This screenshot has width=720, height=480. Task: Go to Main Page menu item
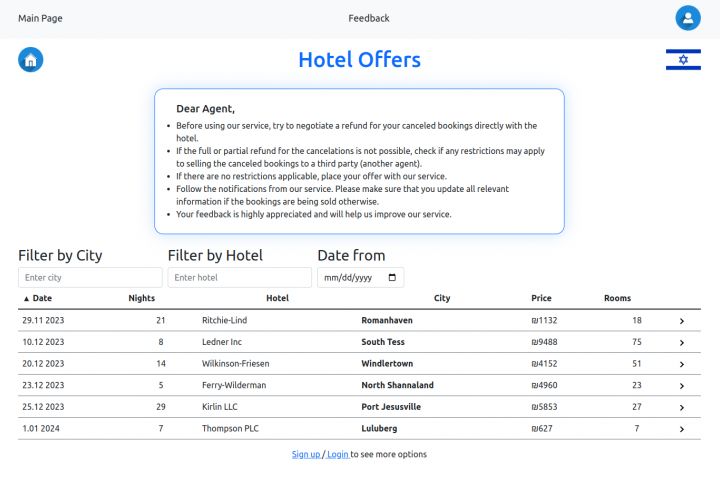(40, 18)
